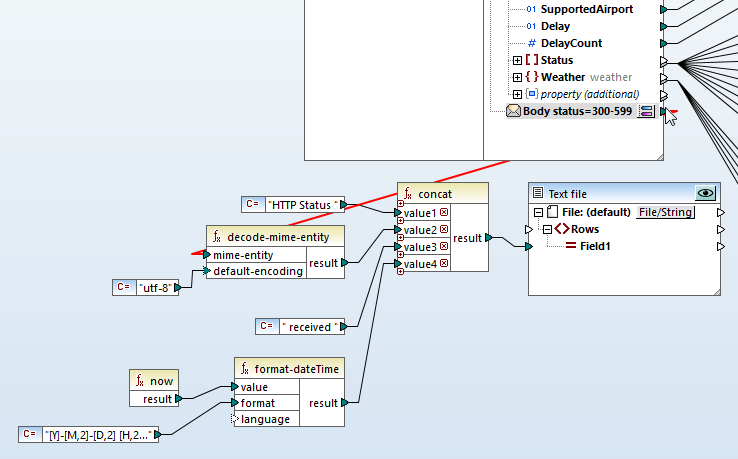Image resolution: width=738 pixels, height=459 pixels.
Task: Click delete icon next to value4
Action: tap(443, 264)
